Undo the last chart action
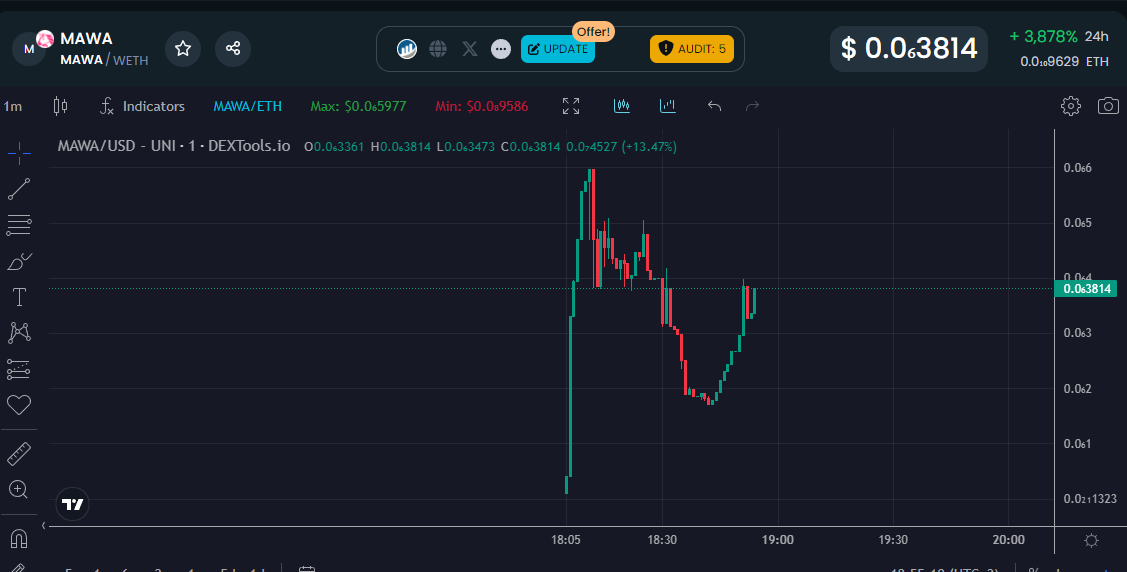This screenshot has height=572, width=1127. pos(714,106)
